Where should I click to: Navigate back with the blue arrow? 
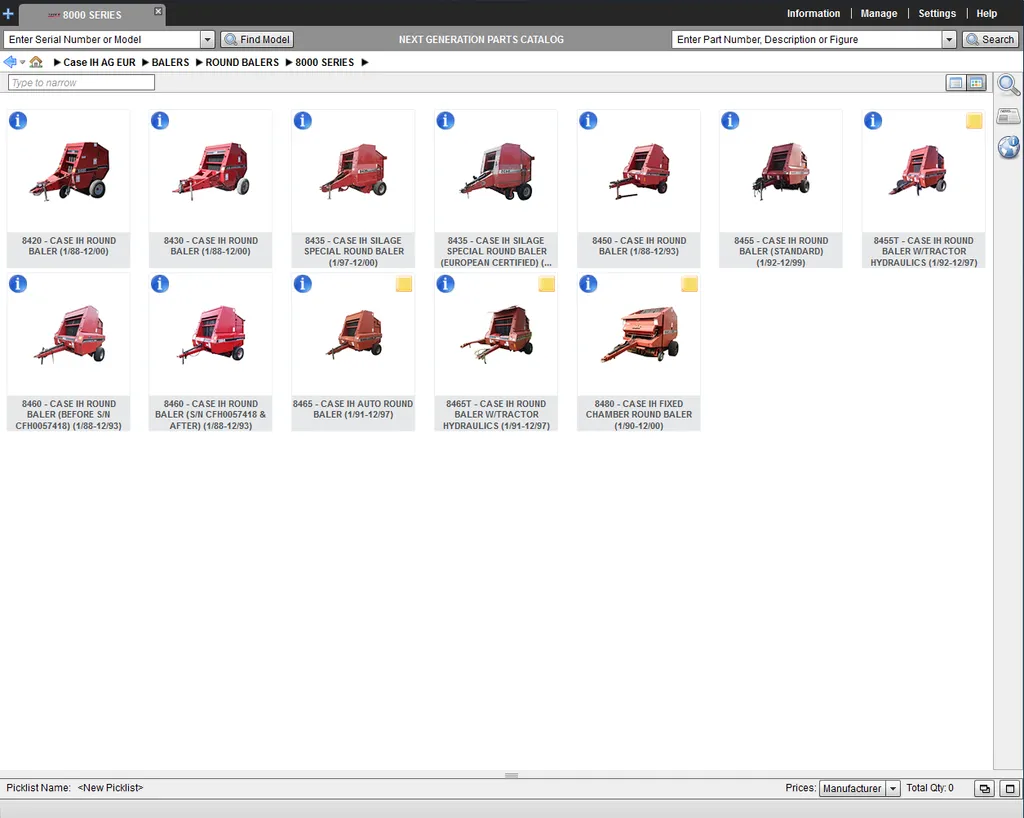[10, 62]
